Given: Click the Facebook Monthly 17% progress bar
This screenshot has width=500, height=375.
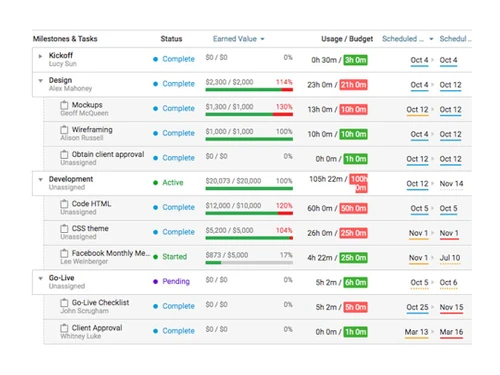Looking at the screenshot, I should click(249, 262).
